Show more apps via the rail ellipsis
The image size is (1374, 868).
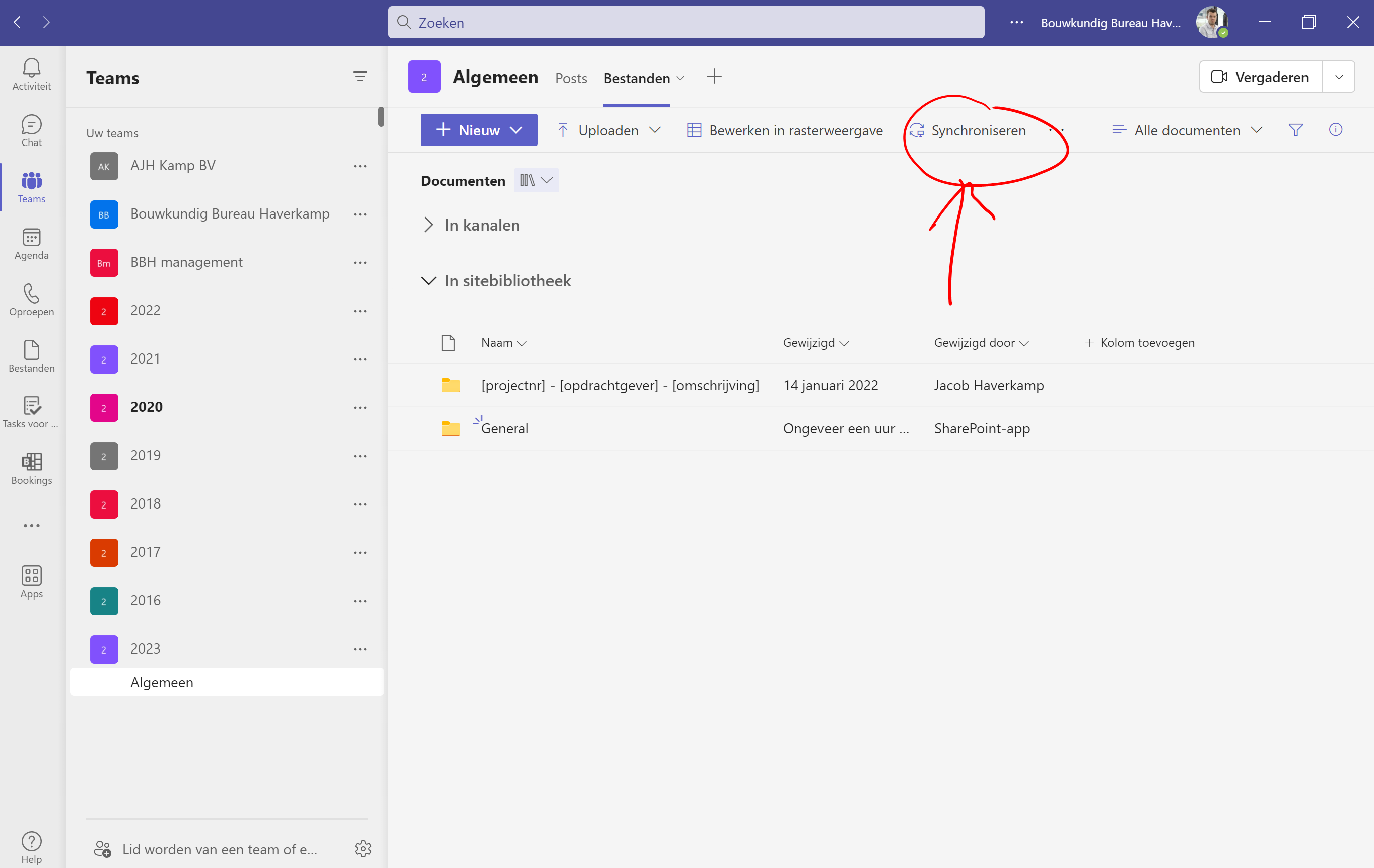31,525
